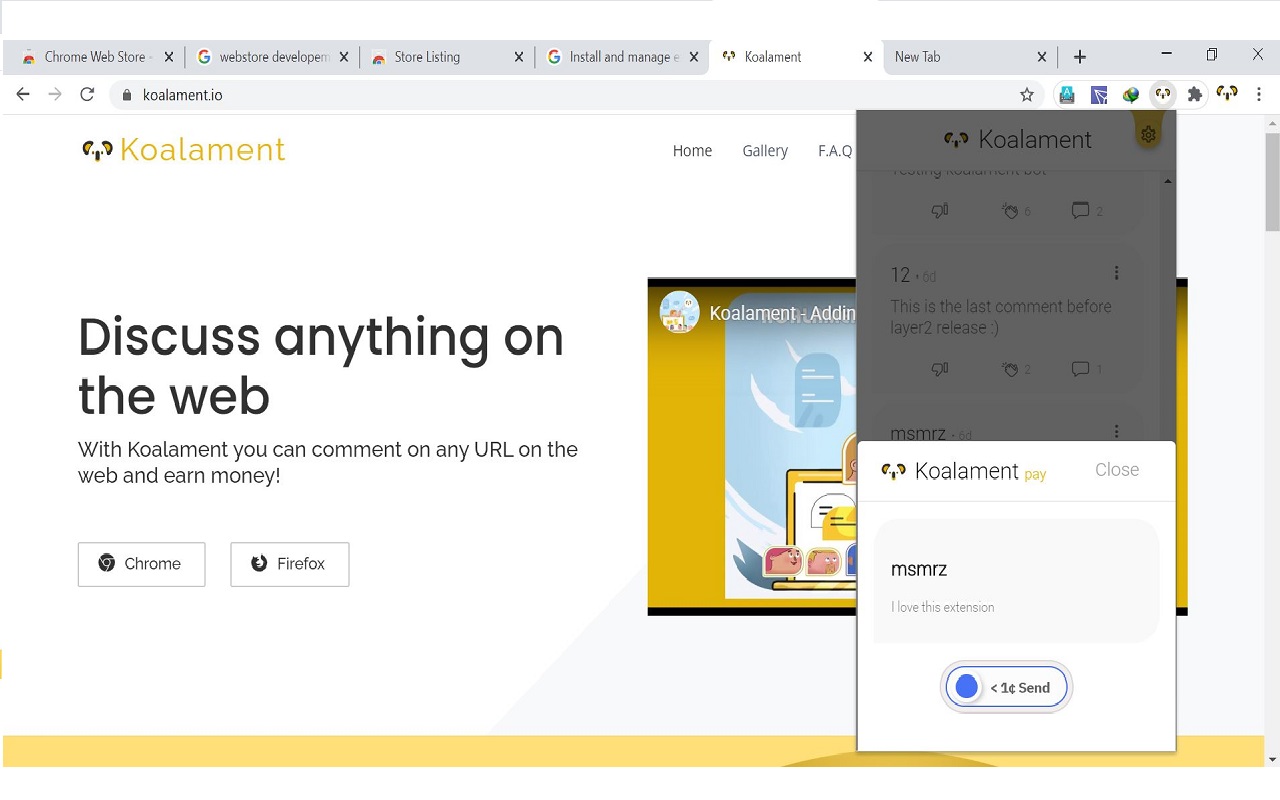
Task: View site security via padlock icon
Action: click(x=126, y=94)
